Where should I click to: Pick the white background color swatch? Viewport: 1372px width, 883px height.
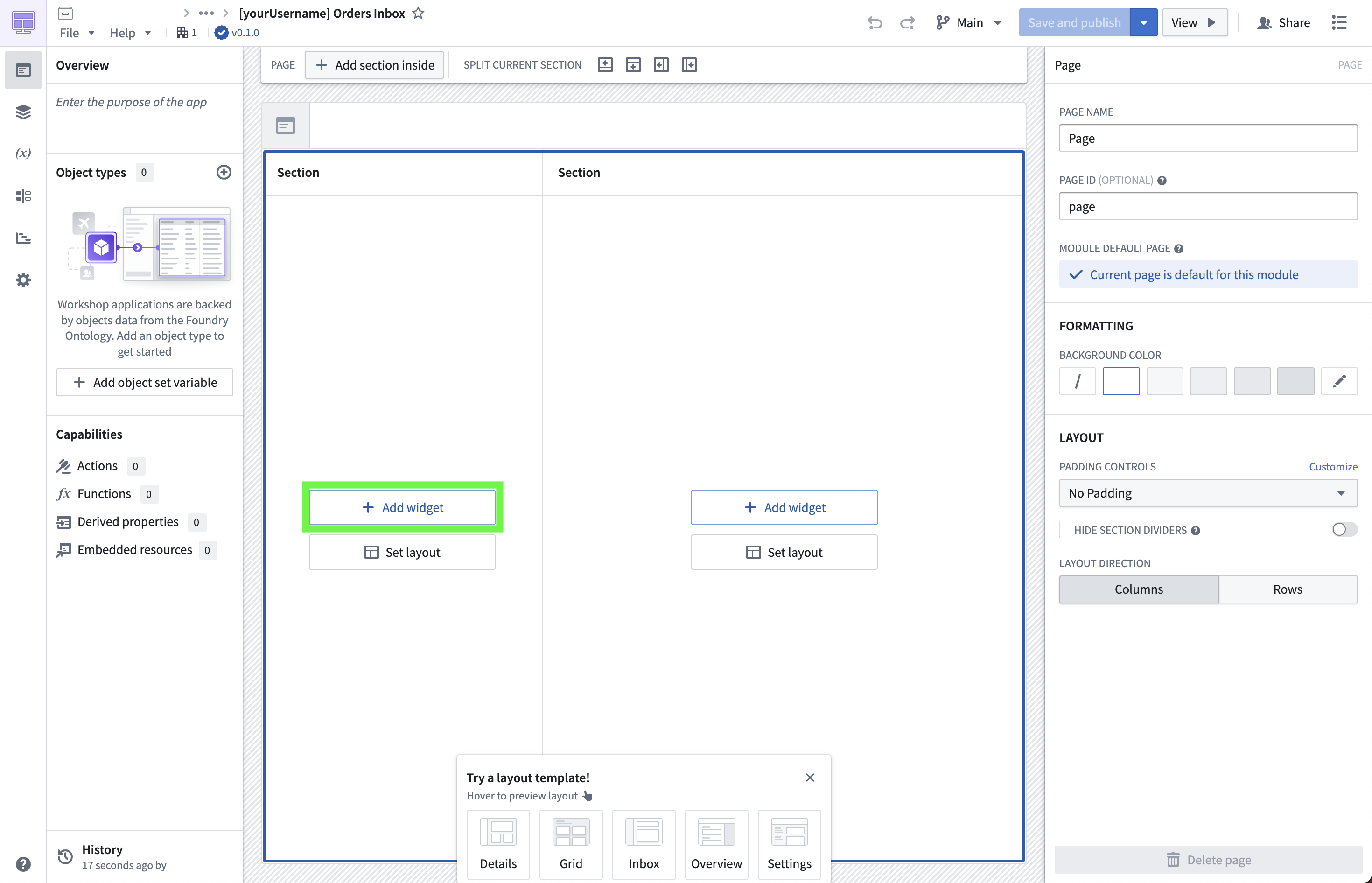click(1120, 381)
